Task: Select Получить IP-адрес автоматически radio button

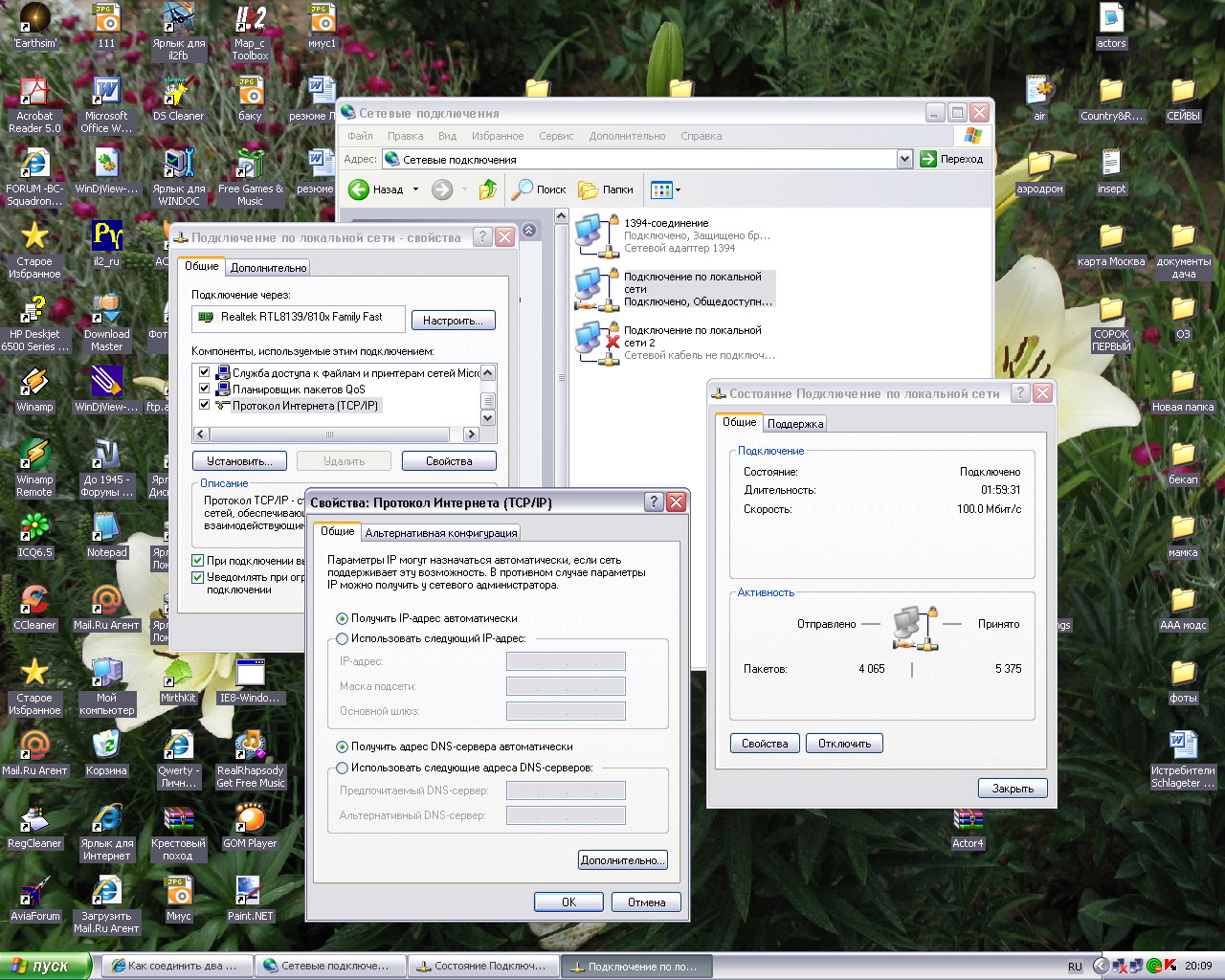Action: 342,619
